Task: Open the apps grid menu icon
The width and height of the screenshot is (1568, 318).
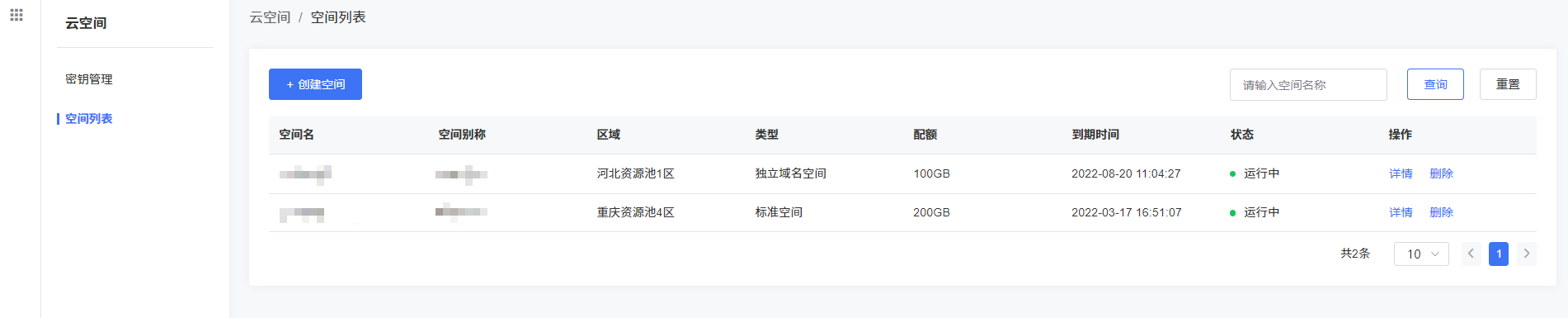Action: (16, 15)
